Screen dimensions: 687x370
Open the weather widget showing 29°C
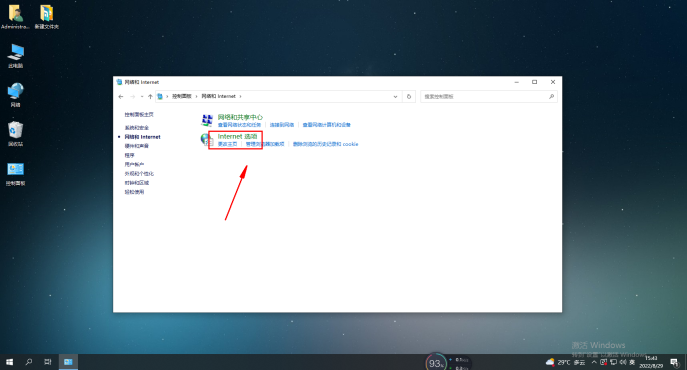(565, 363)
